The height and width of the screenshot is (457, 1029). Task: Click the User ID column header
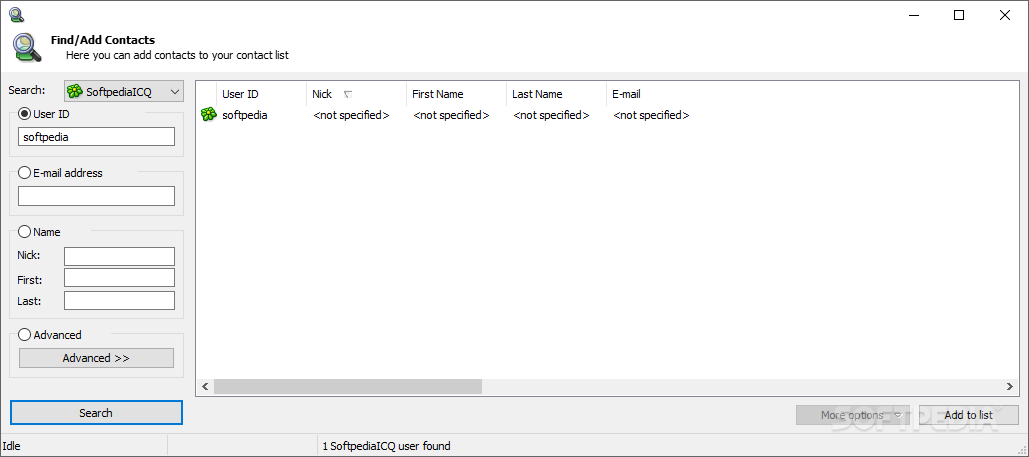(x=261, y=94)
